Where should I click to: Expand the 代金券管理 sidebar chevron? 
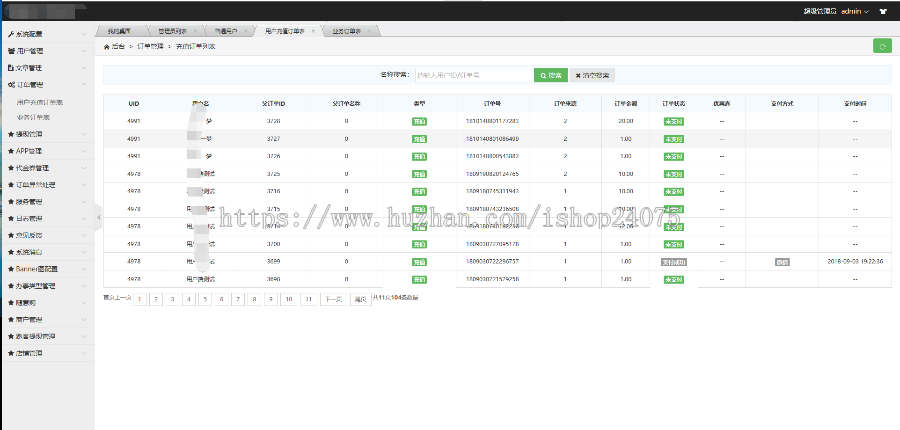point(84,168)
